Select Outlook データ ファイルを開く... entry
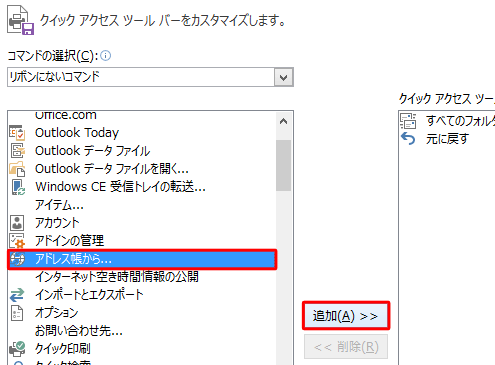The height and width of the screenshot is (365, 495). click(142, 169)
